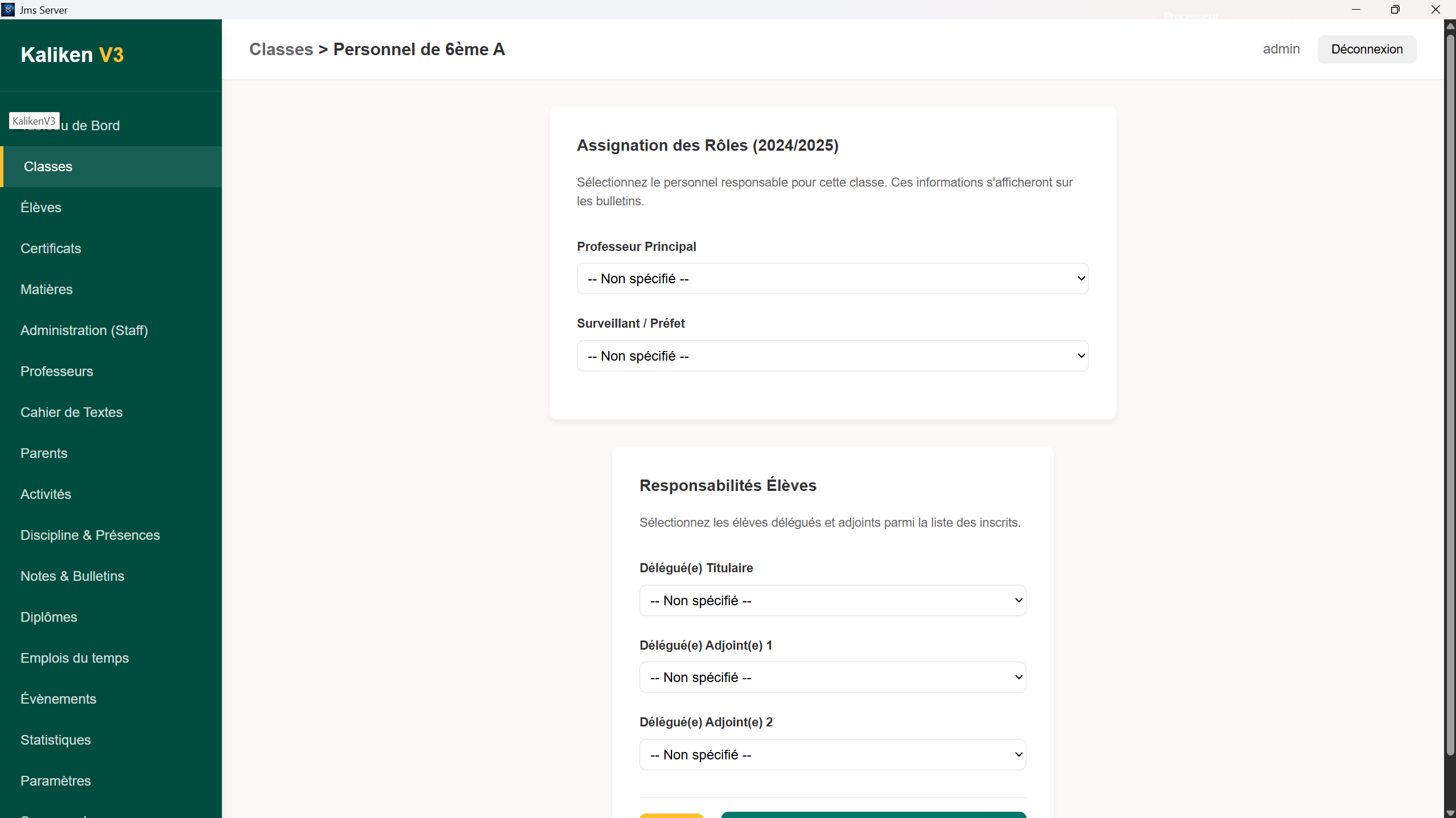This screenshot has width=1456, height=818.
Task: Click the Déconnexion button
Action: [x=1366, y=49]
